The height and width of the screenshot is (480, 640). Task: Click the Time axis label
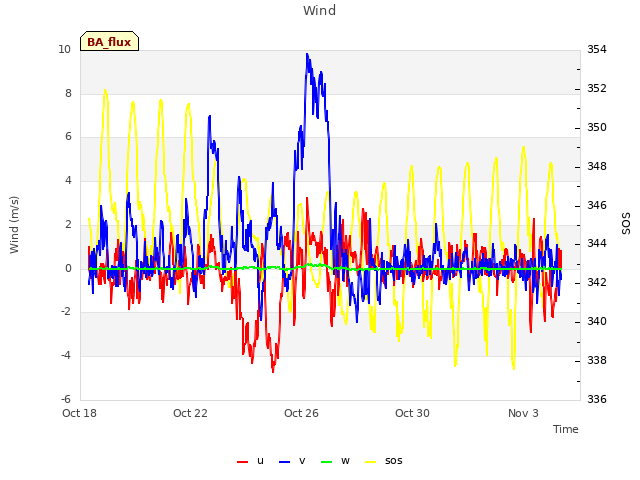566,429
